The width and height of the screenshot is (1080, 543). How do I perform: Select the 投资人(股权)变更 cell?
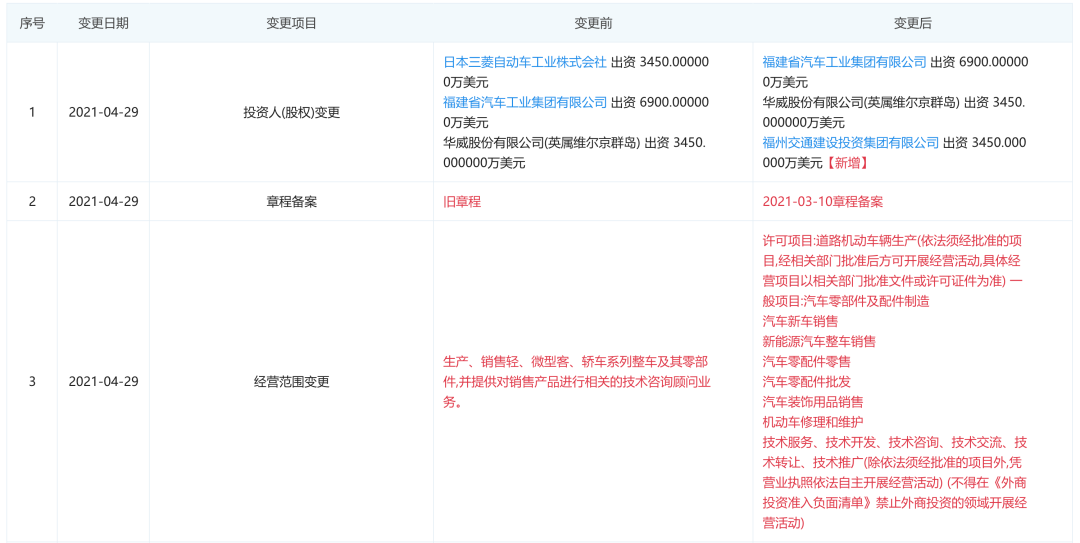coord(291,112)
